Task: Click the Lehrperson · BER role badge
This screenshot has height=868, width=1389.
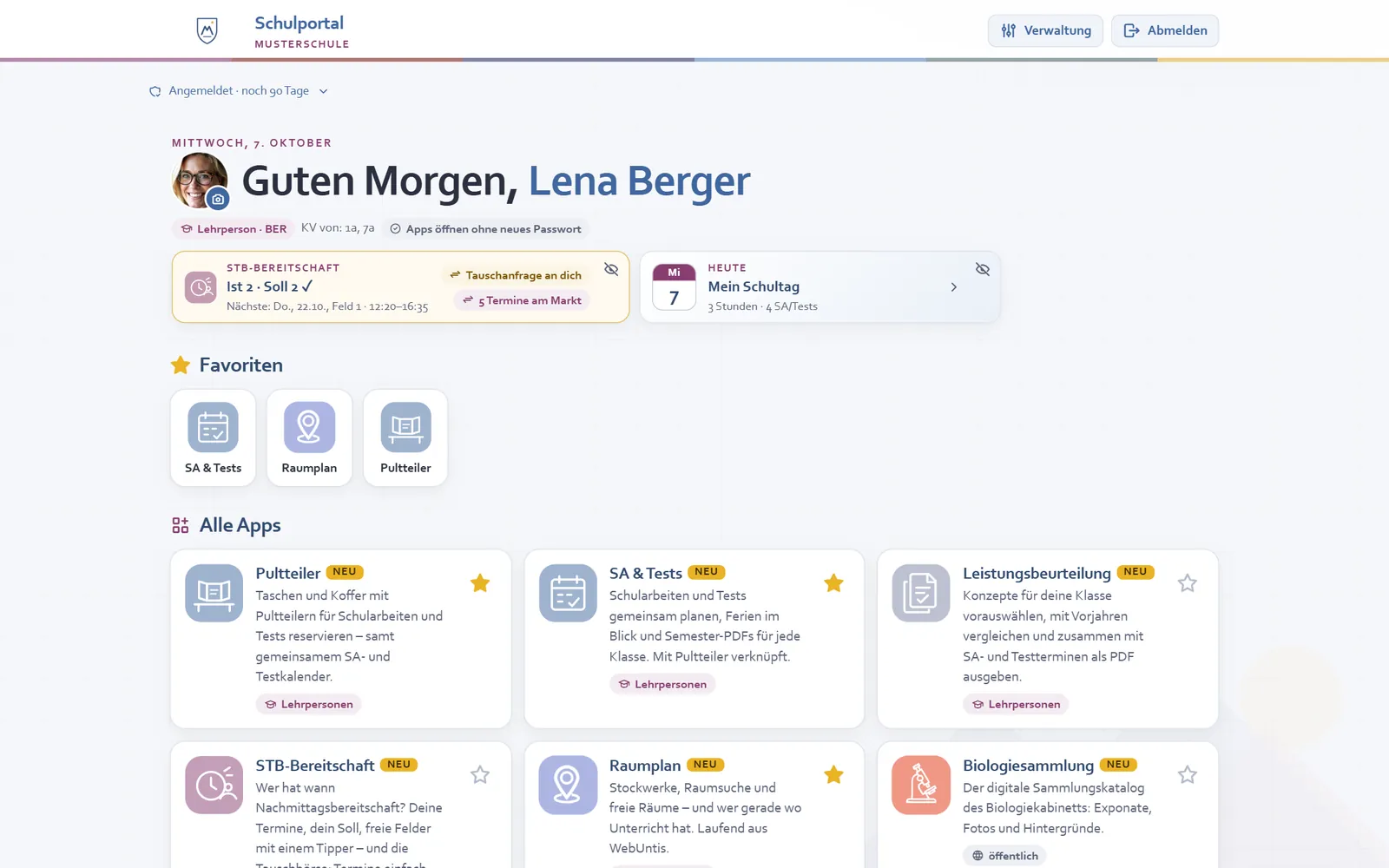Action: (234, 229)
